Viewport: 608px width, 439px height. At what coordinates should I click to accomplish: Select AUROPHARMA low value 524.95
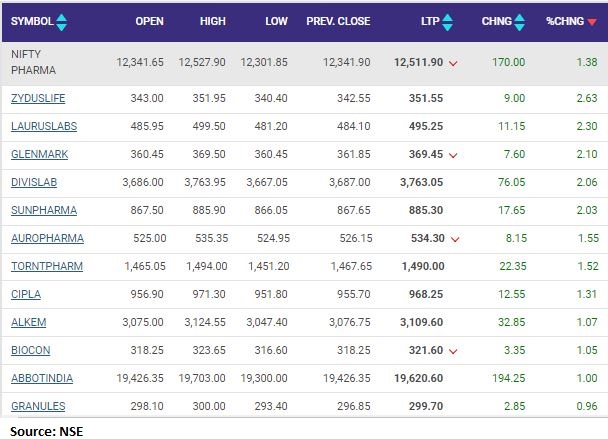pos(273,238)
